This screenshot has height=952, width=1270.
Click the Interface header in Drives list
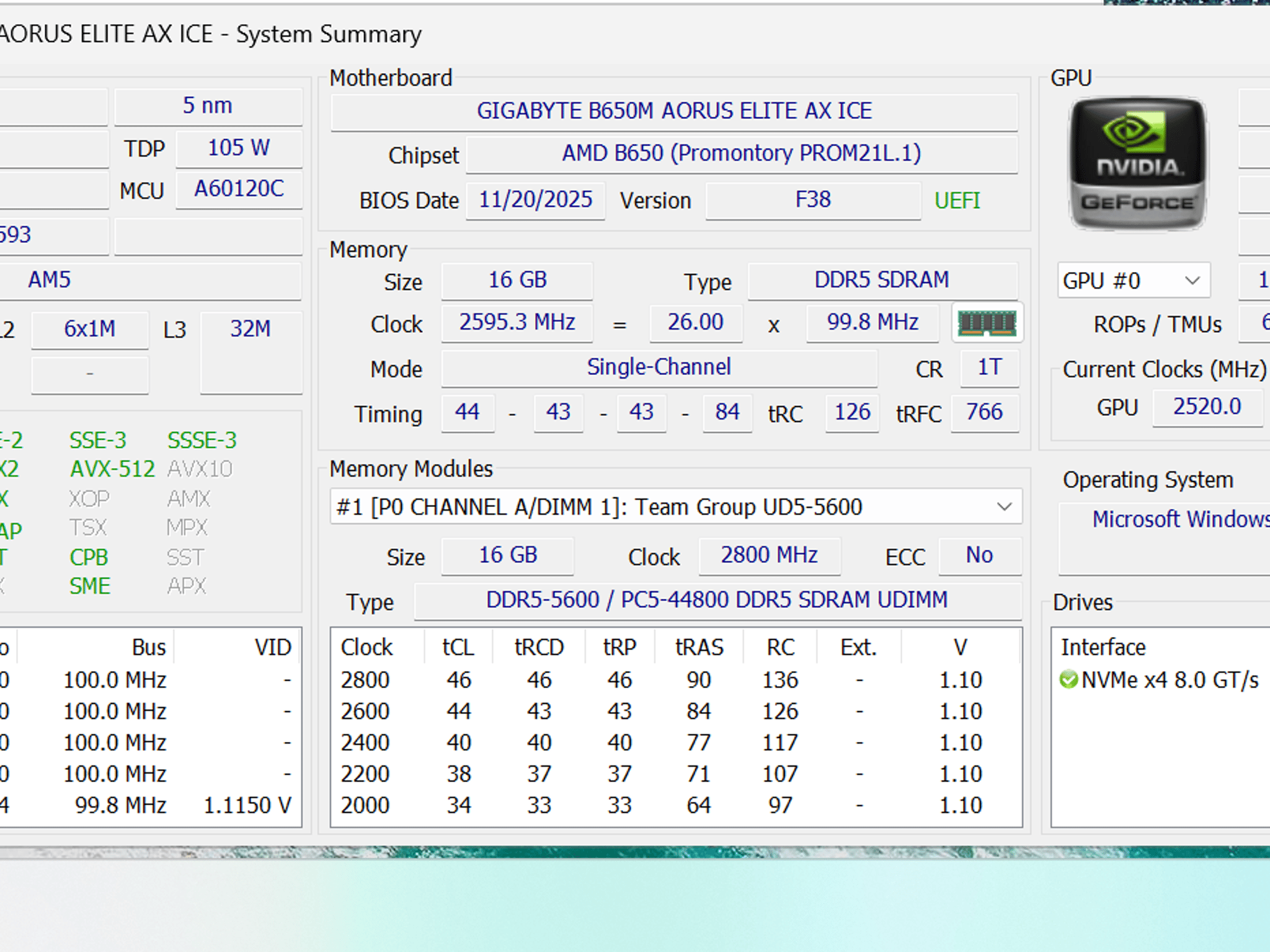pyautogui.click(x=1103, y=648)
